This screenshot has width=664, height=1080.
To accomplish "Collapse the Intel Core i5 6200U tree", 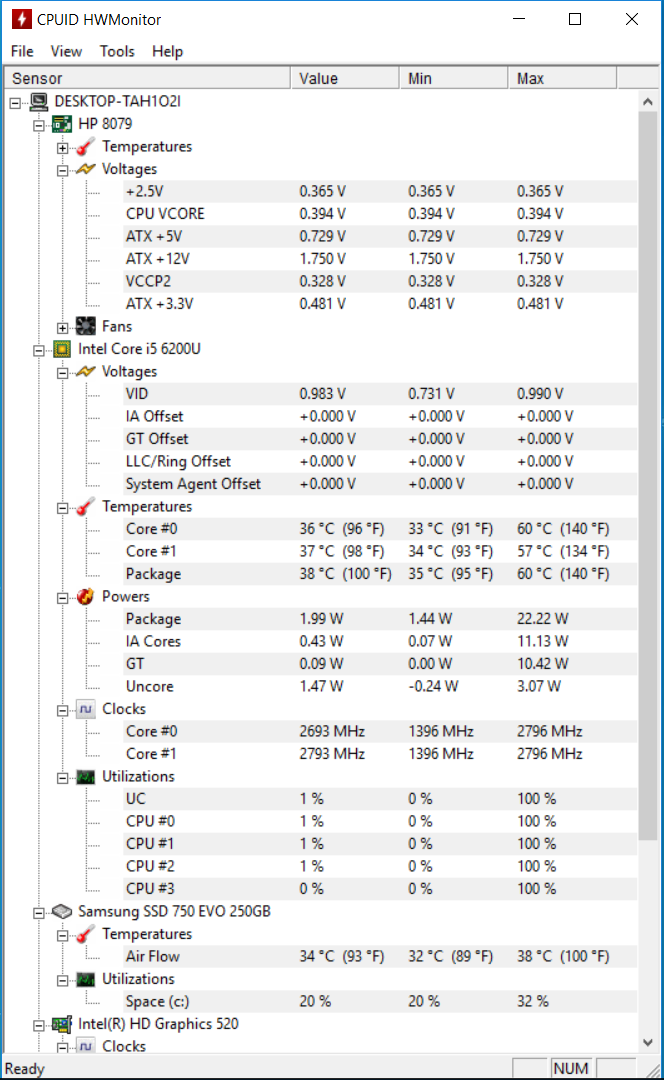I will click(39, 350).
